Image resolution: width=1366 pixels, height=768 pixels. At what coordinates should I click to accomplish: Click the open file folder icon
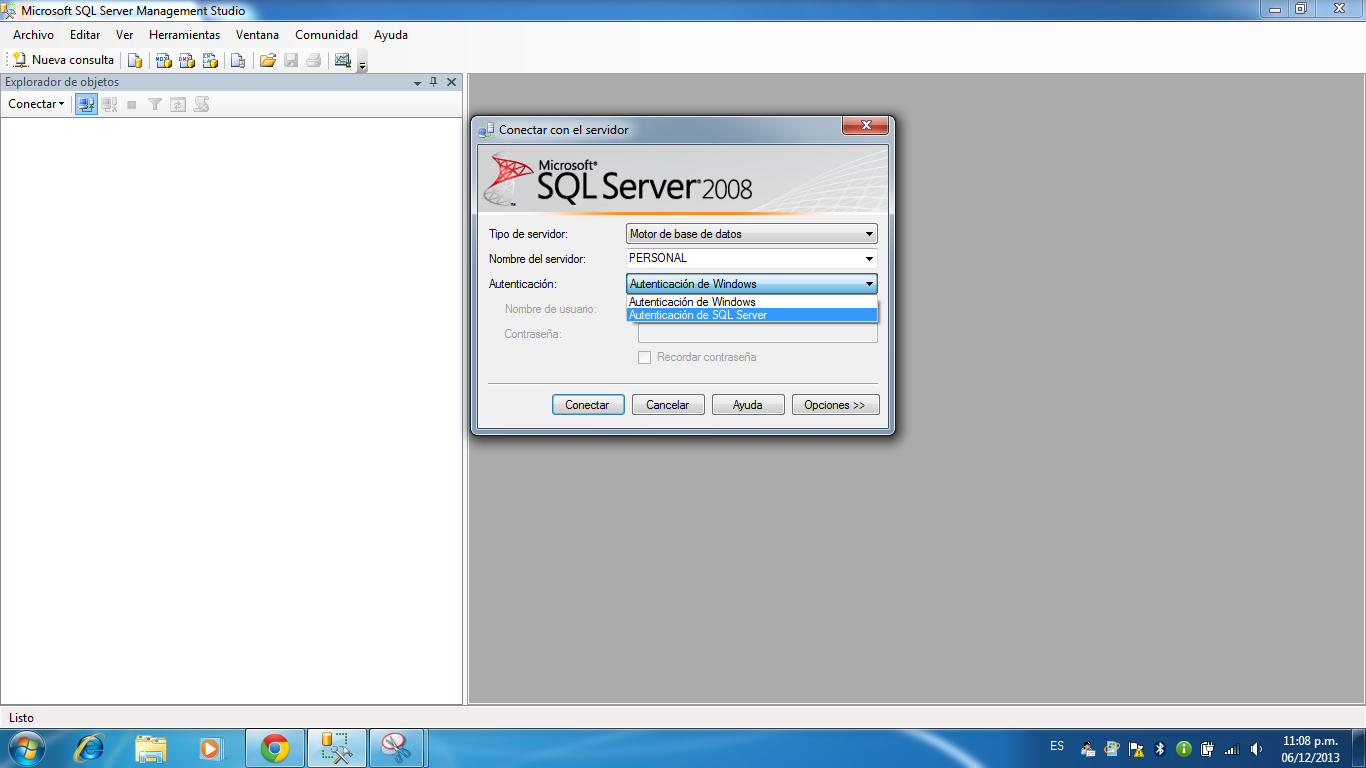[x=267, y=60]
